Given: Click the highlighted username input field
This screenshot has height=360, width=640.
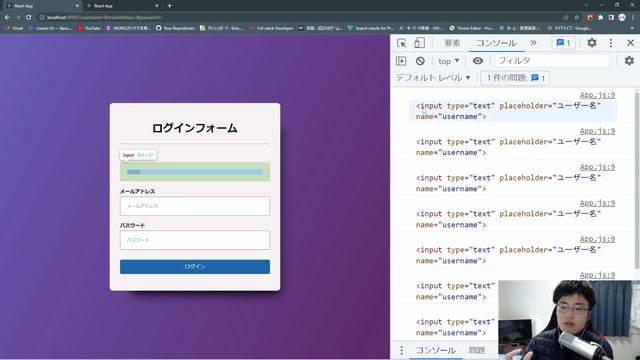Looking at the screenshot, I should tap(195, 172).
